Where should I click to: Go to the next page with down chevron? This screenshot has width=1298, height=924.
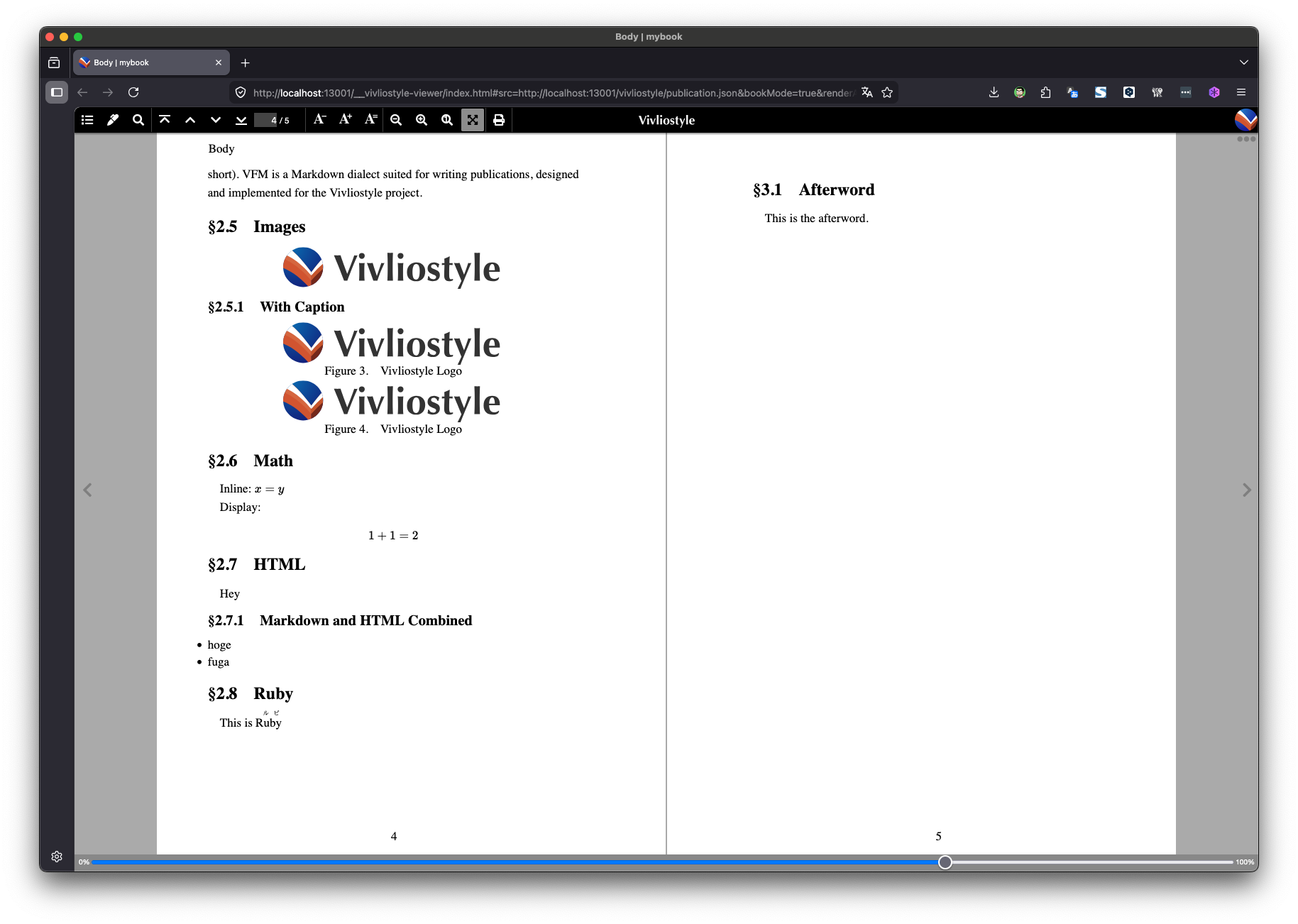[x=216, y=120]
